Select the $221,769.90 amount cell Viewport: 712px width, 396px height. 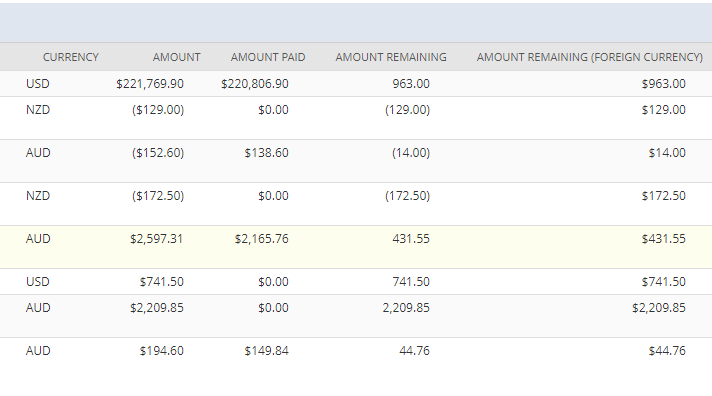coord(150,84)
